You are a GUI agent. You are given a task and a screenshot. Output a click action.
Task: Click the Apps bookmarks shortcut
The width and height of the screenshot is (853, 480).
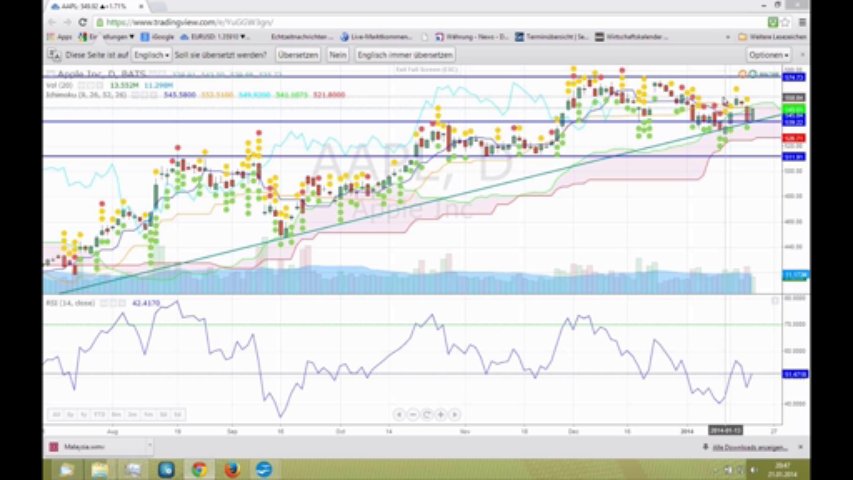[60, 37]
